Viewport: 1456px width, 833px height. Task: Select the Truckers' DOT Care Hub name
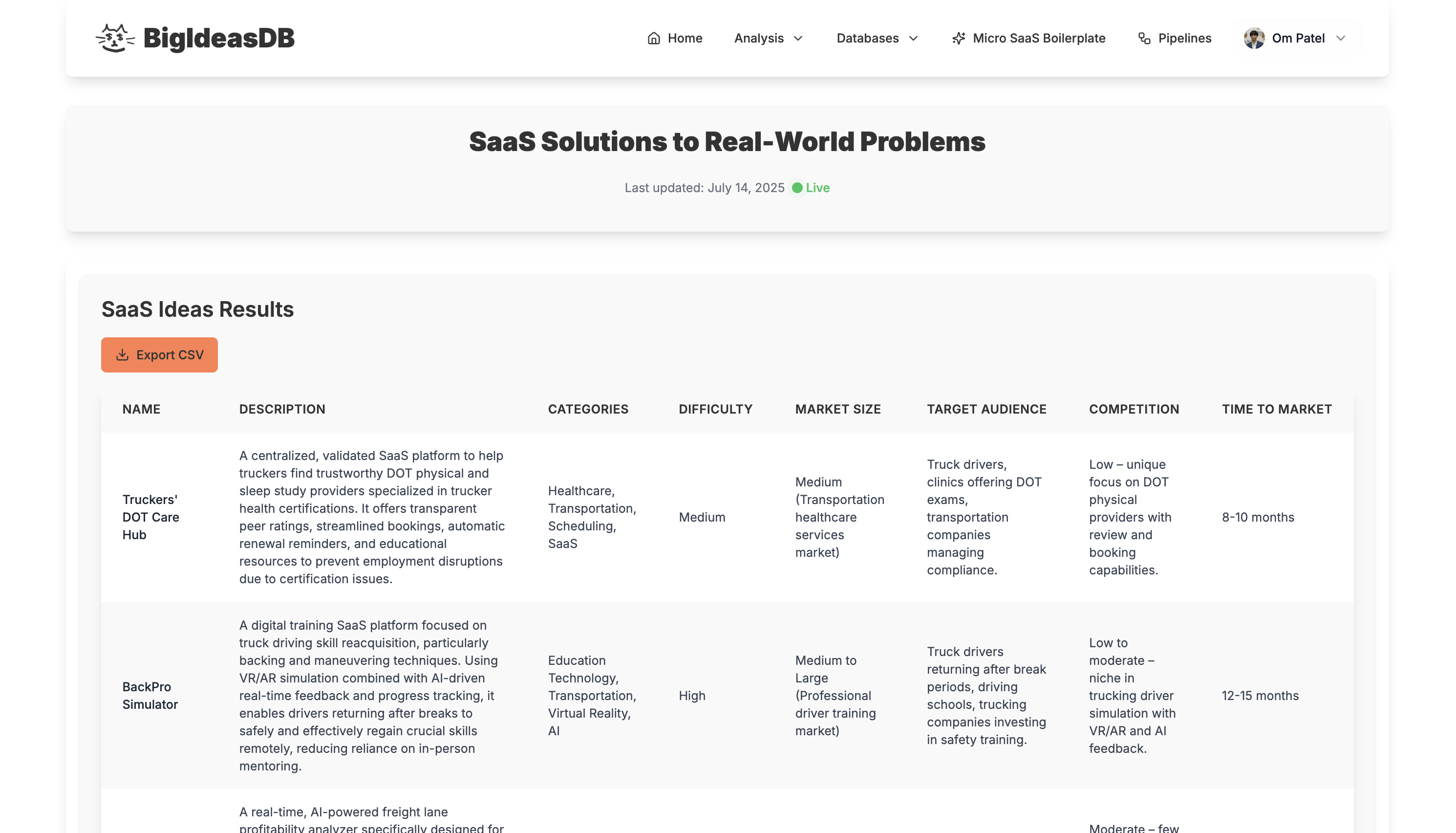tap(151, 517)
